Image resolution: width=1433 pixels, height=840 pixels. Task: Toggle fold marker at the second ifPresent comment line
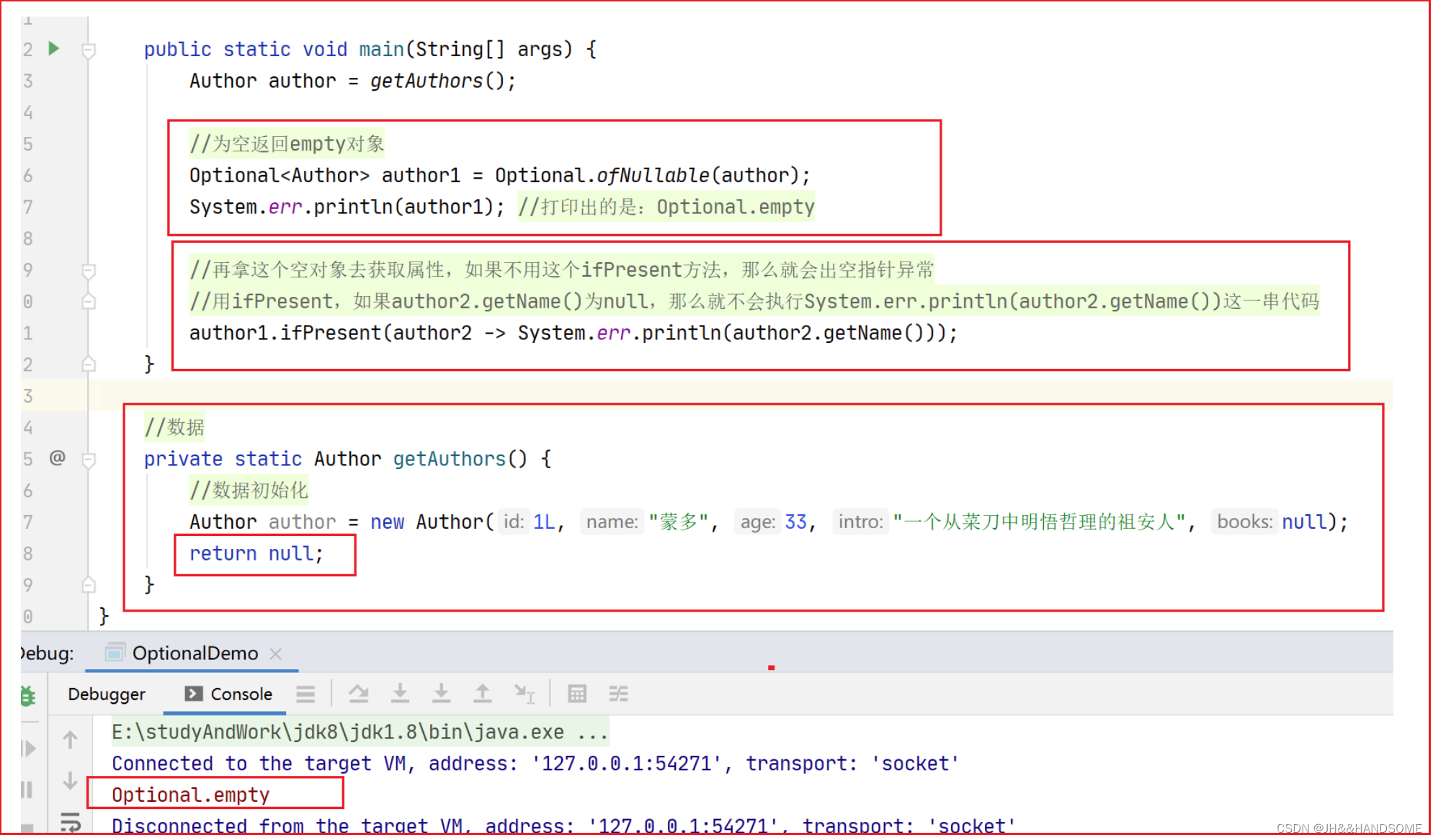click(x=89, y=301)
